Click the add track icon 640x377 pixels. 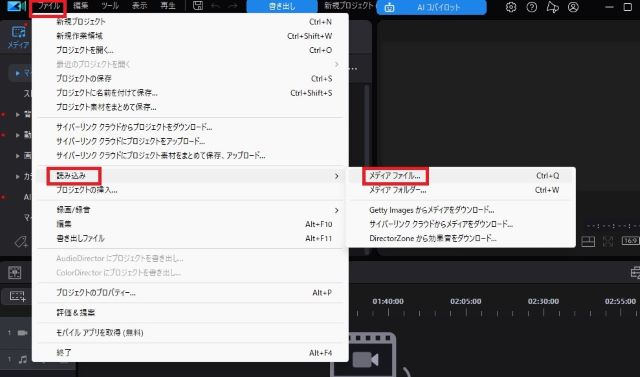[x=18, y=296]
